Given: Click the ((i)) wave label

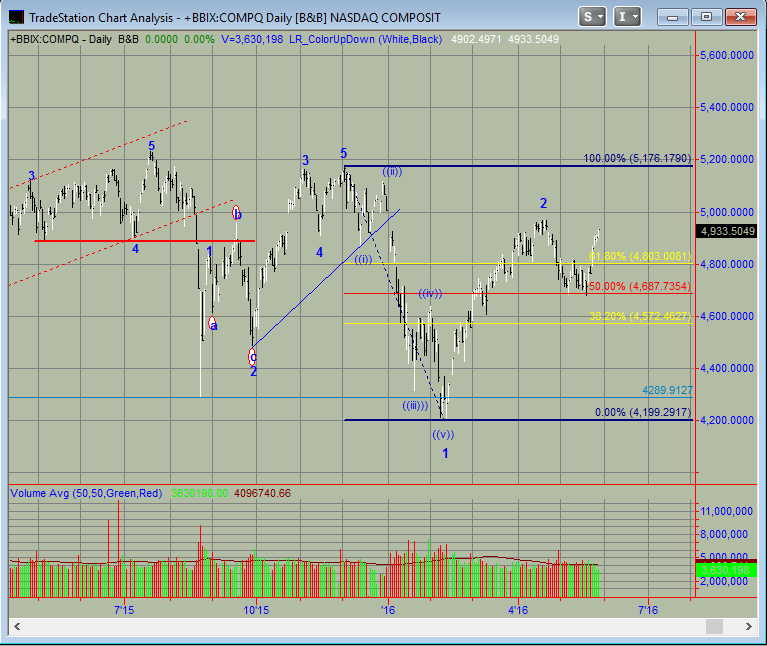Looking at the screenshot, I should 363,260.
